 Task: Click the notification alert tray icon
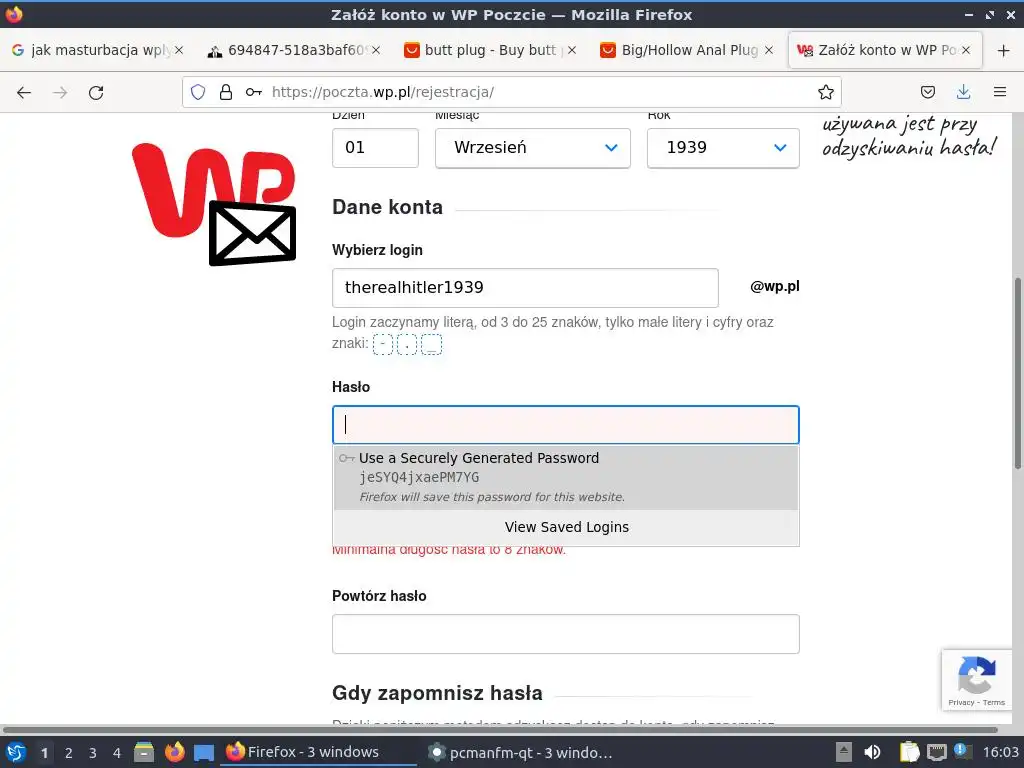click(x=962, y=750)
